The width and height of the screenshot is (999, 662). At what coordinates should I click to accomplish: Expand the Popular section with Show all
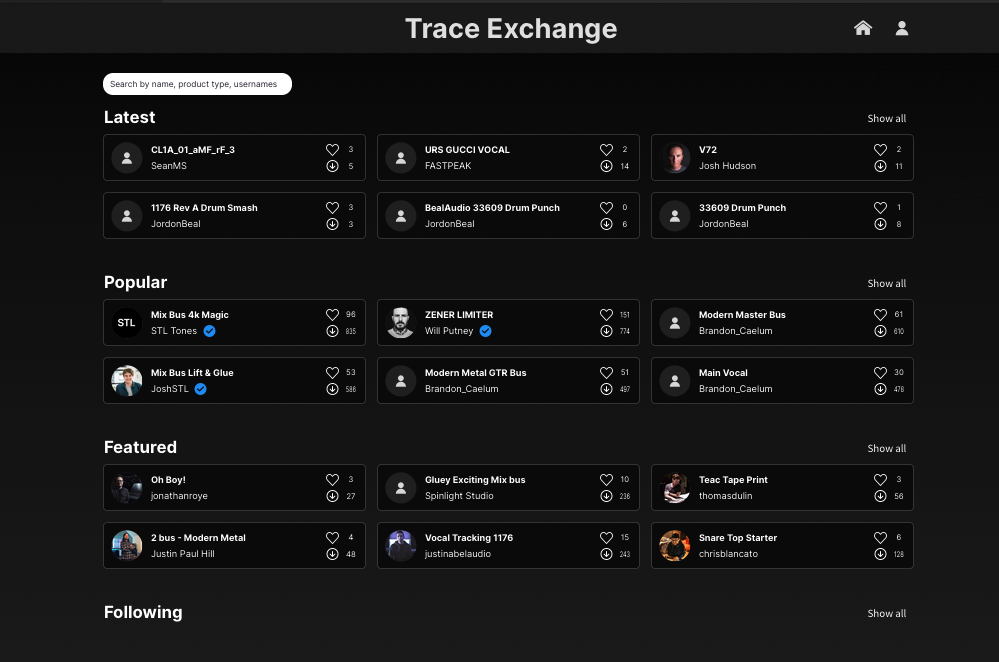(x=886, y=284)
